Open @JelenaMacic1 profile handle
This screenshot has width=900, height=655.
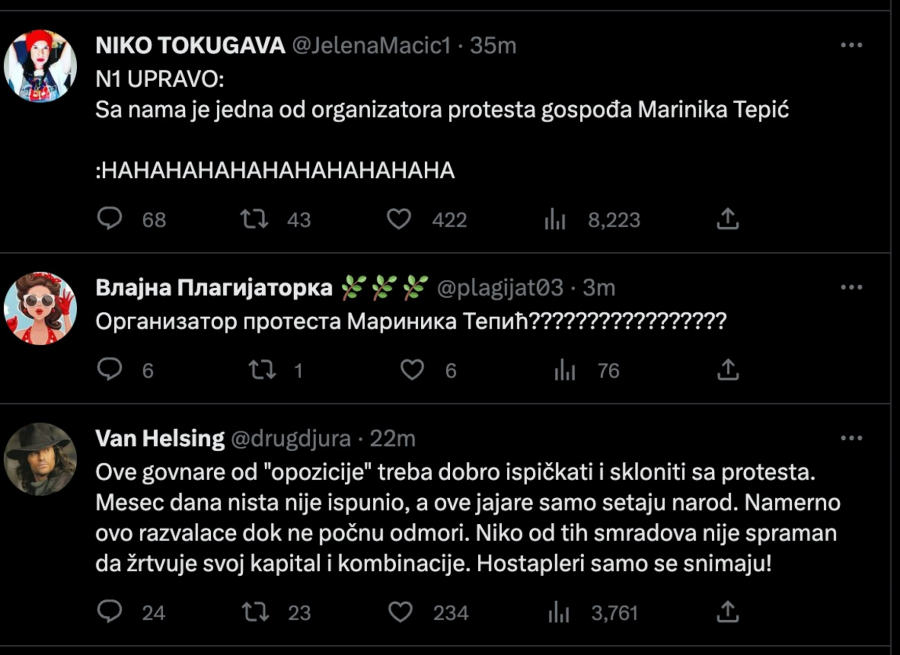(371, 45)
